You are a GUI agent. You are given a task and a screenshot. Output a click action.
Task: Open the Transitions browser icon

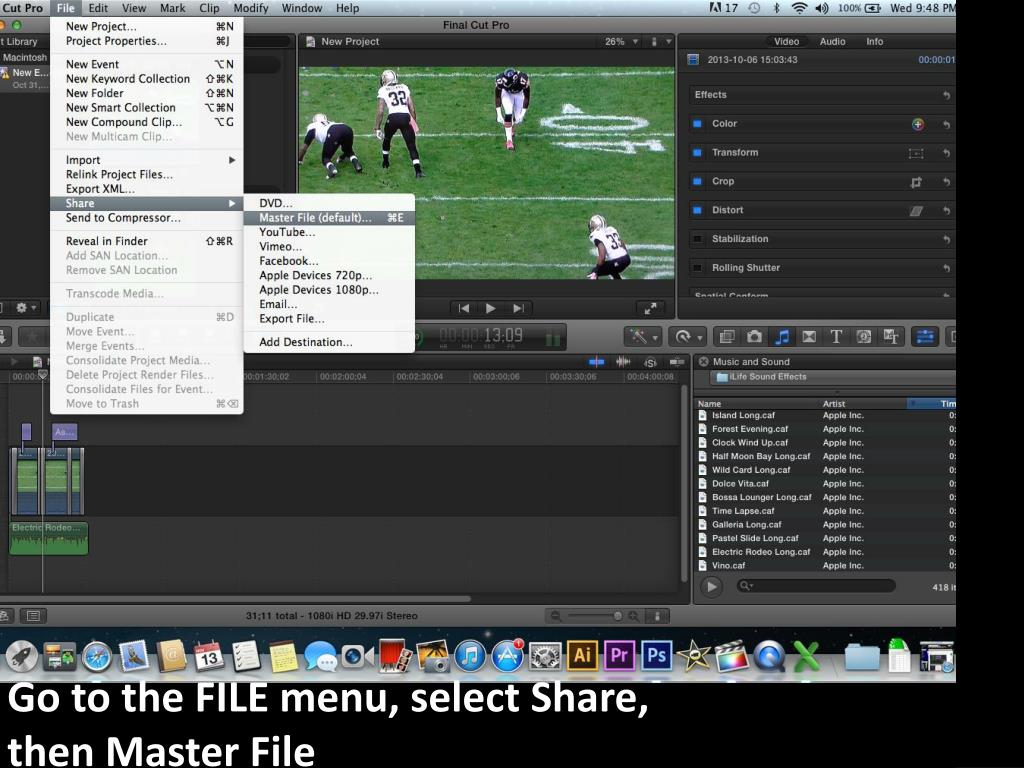tap(809, 336)
